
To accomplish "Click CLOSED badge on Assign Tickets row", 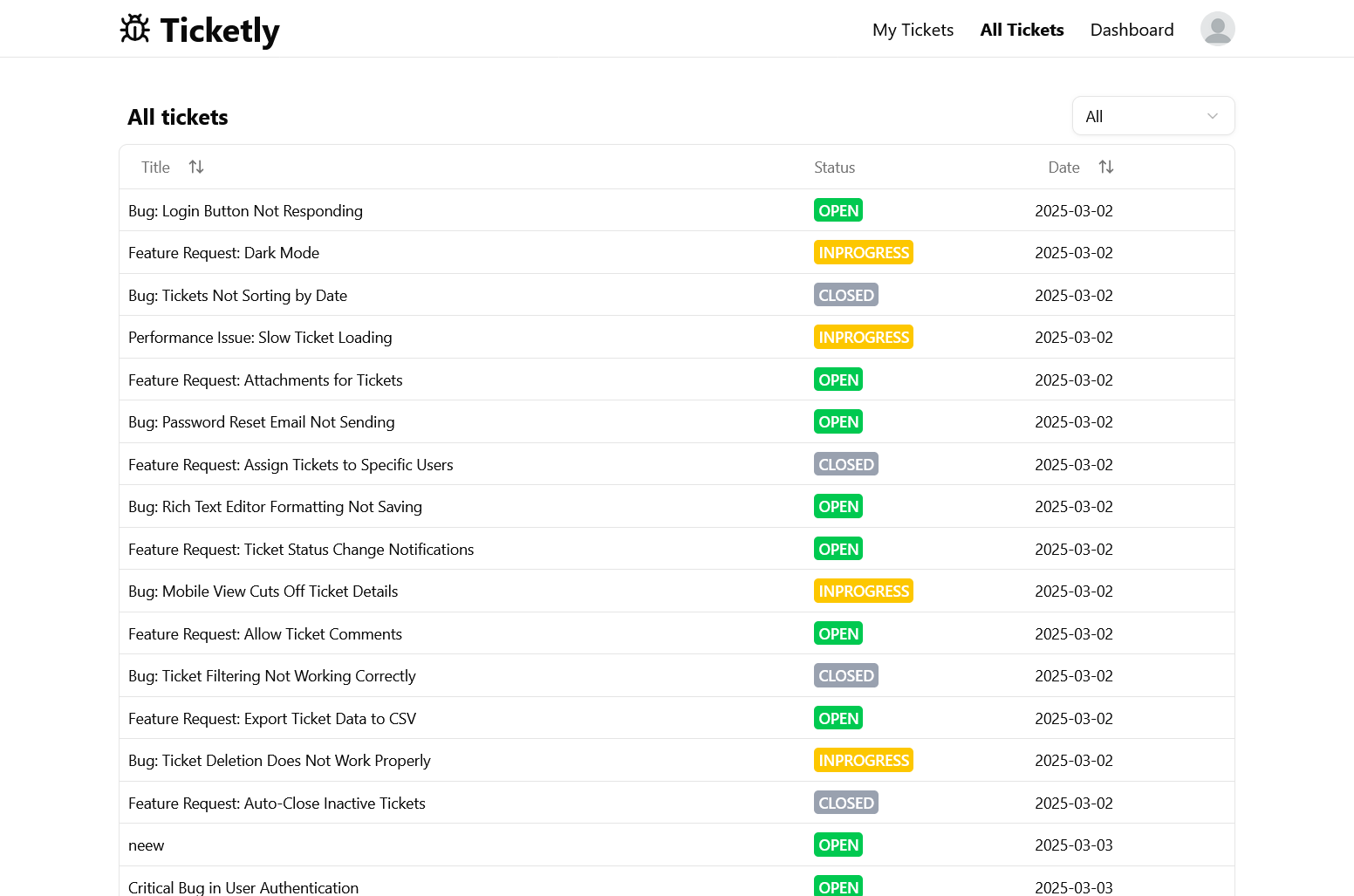I will pos(846,464).
